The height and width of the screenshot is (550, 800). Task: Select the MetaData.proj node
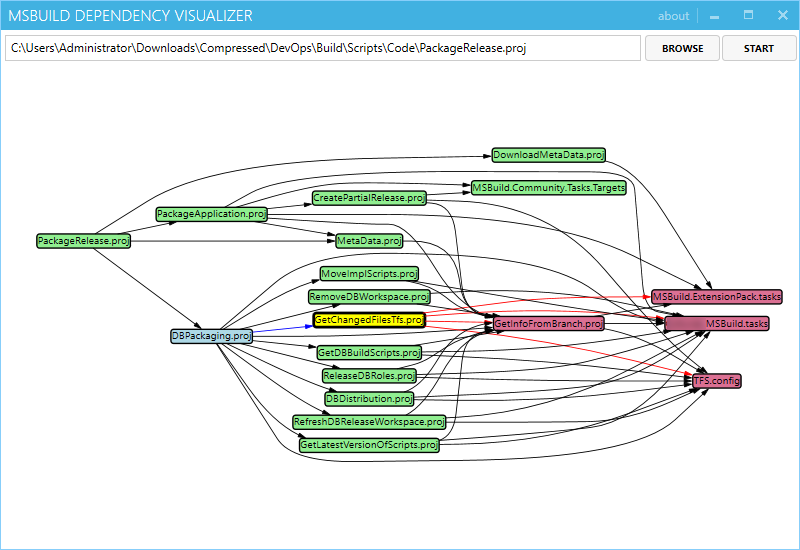click(368, 241)
